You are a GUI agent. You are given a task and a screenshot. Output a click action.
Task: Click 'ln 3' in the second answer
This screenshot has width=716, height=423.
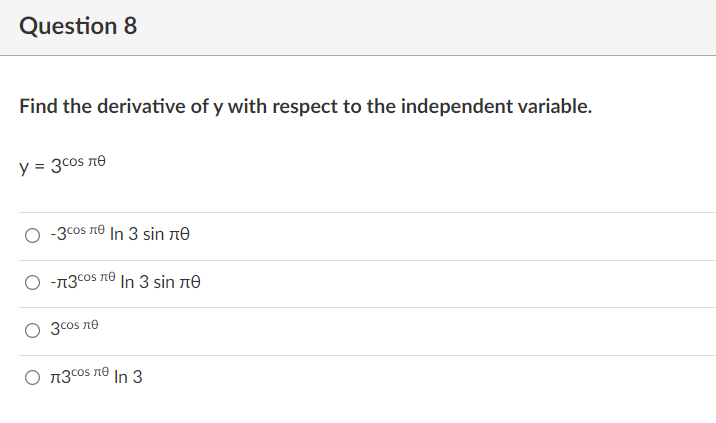click(x=136, y=283)
